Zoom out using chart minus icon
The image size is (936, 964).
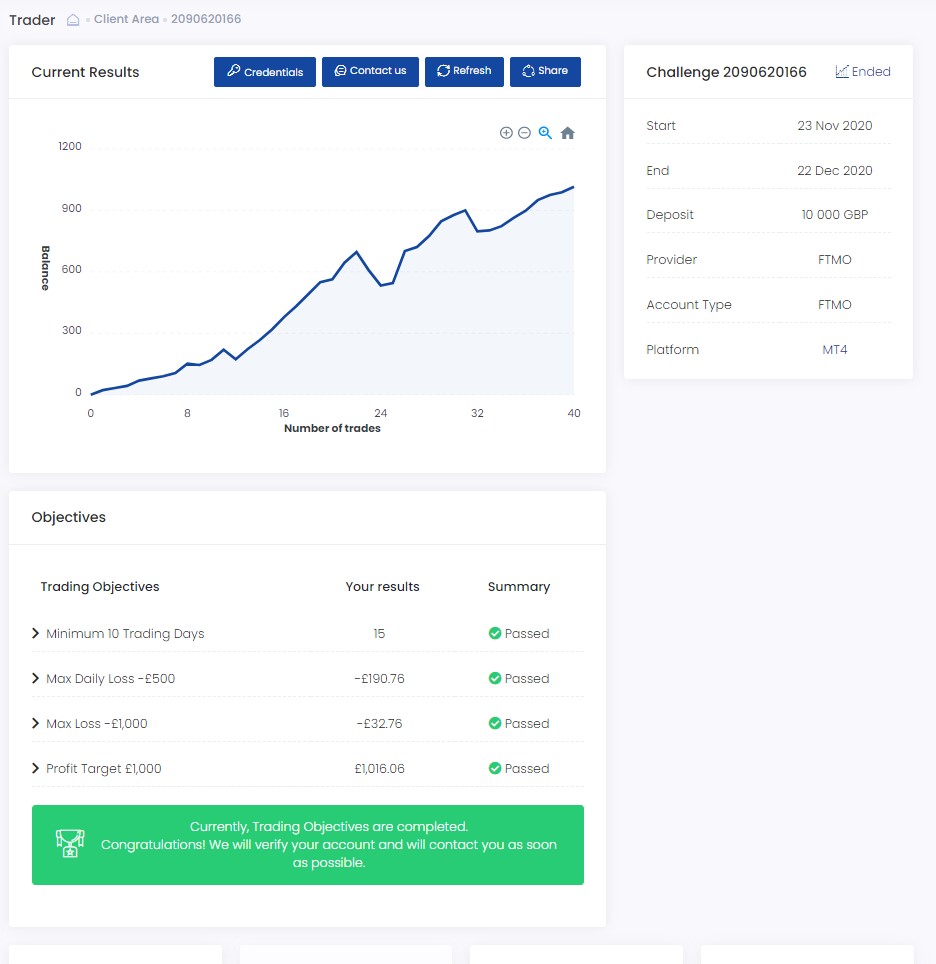pos(524,133)
